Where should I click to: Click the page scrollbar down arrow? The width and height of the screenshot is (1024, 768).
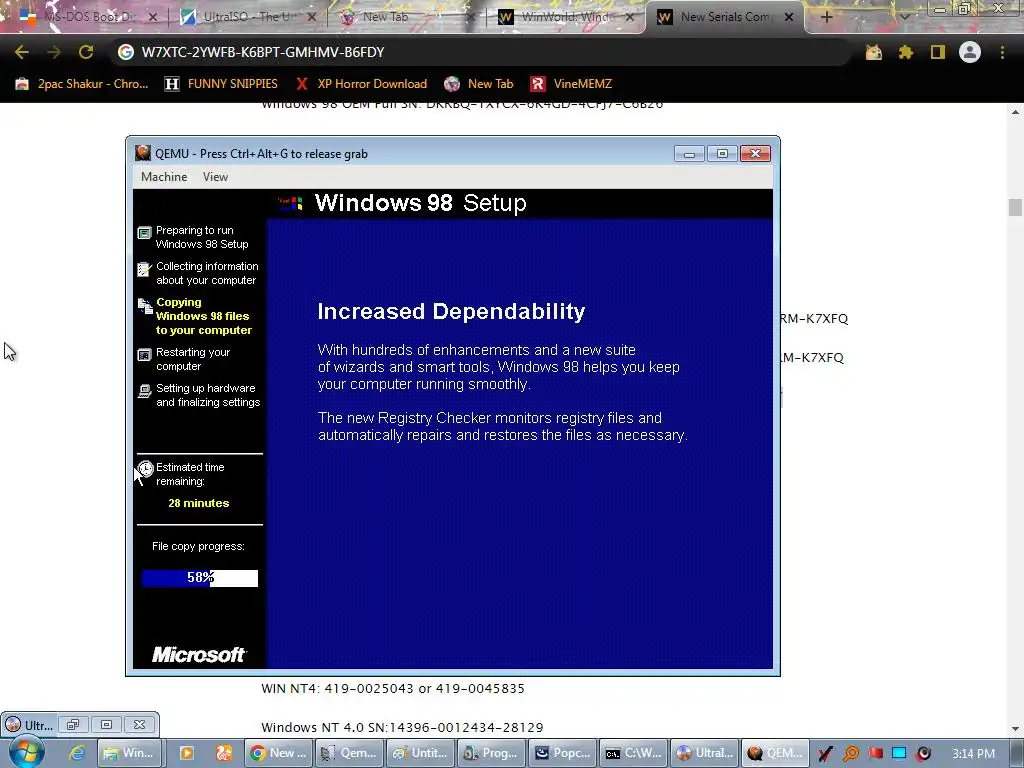(x=1015, y=729)
